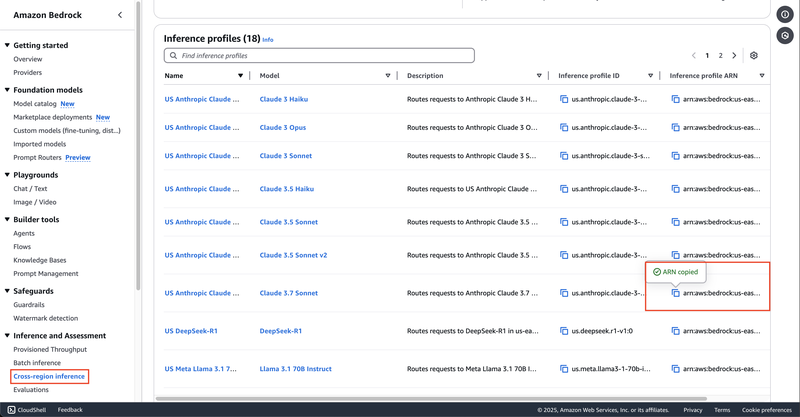Go to previous page of inference profiles
The height and width of the screenshot is (417, 800).
[693, 56]
